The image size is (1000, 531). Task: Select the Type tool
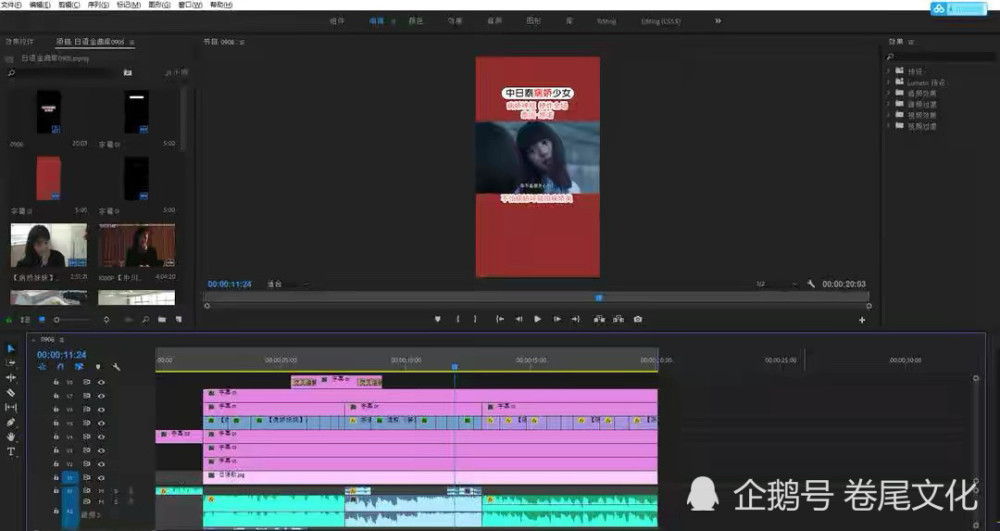(x=11, y=452)
